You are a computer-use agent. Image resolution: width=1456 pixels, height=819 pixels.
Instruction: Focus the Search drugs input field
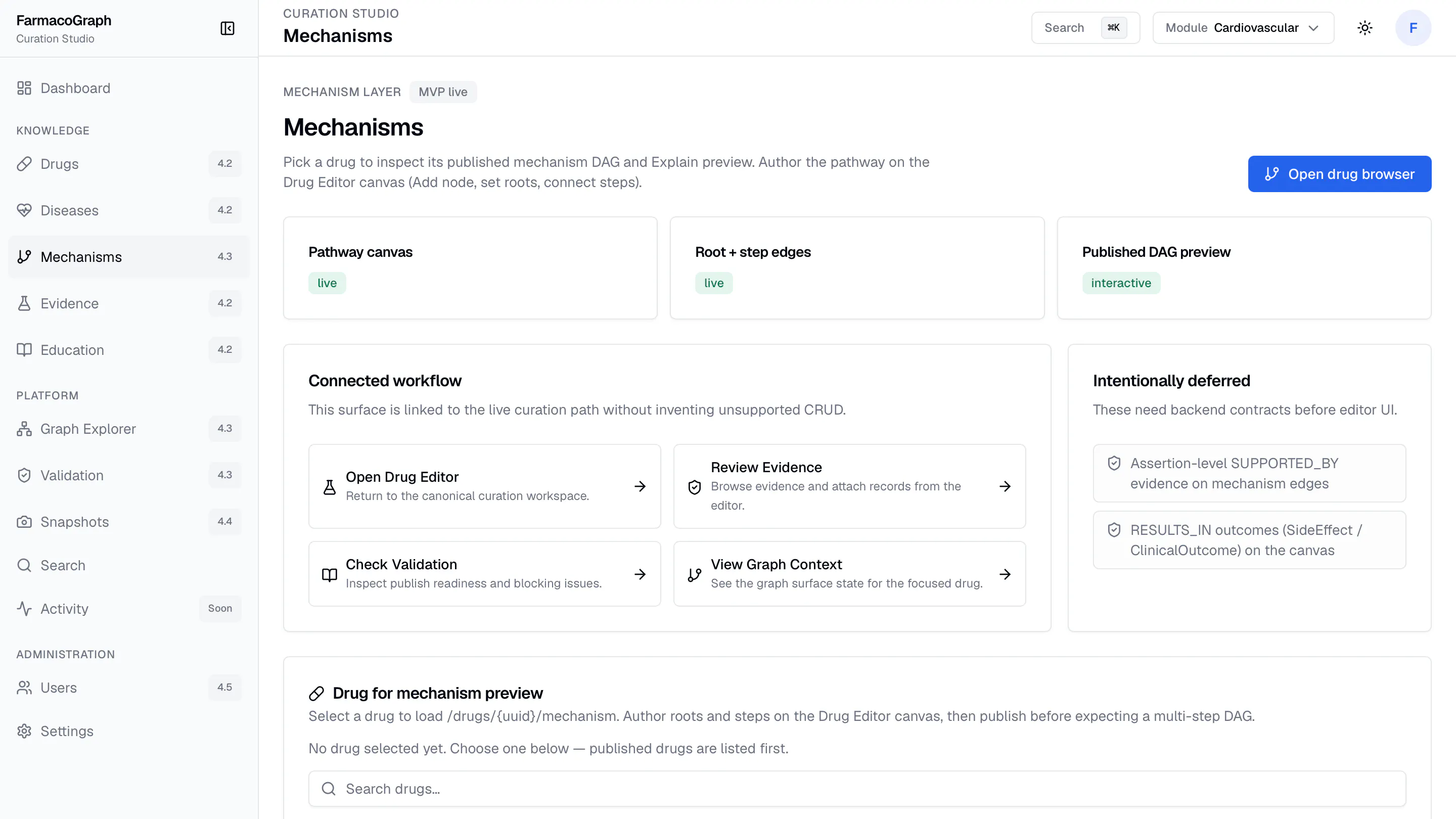pyautogui.click(x=857, y=789)
